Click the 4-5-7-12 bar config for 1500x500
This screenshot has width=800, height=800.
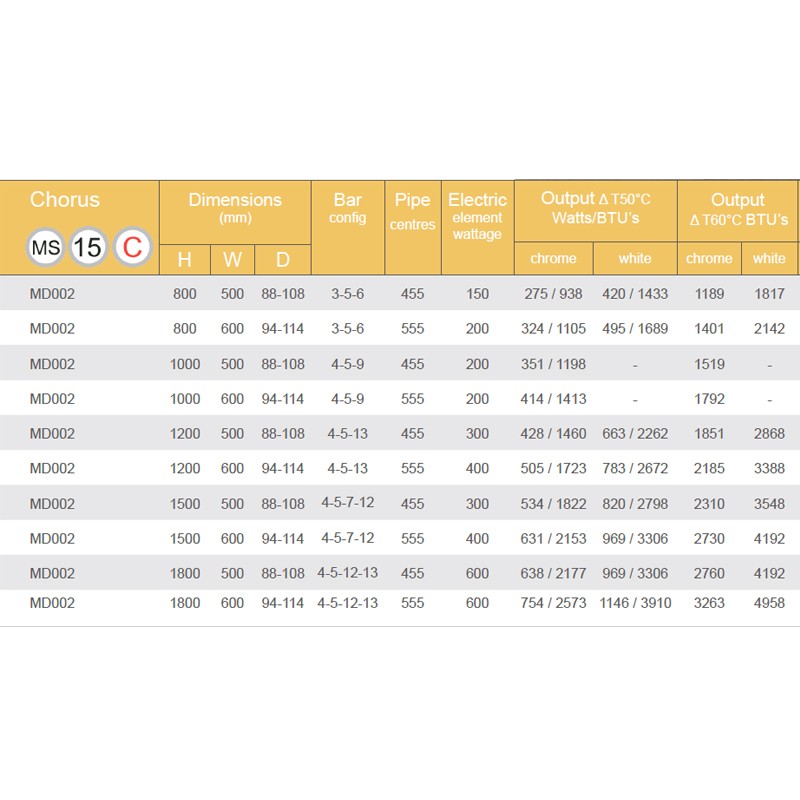(x=347, y=503)
